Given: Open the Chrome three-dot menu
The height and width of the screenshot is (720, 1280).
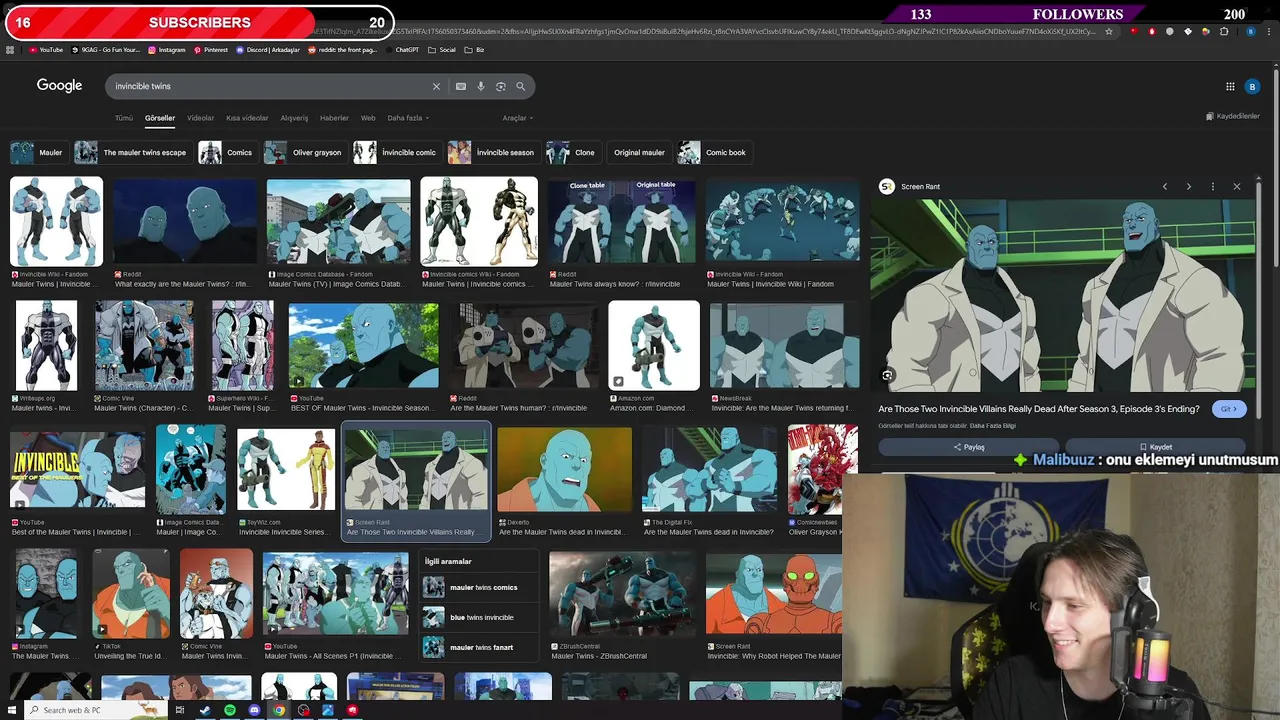Looking at the screenshot, I should [x=1268, y=32].
